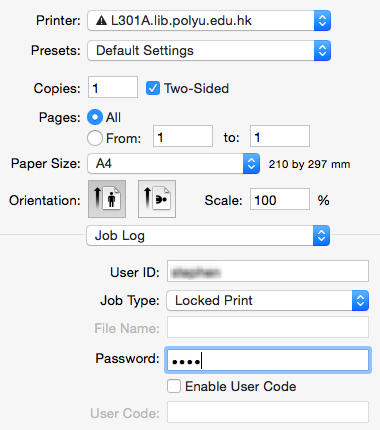The height and width of the screenshot is (430, 380).
Task: Click the Scale percentage field
Action: coord(280,199)
